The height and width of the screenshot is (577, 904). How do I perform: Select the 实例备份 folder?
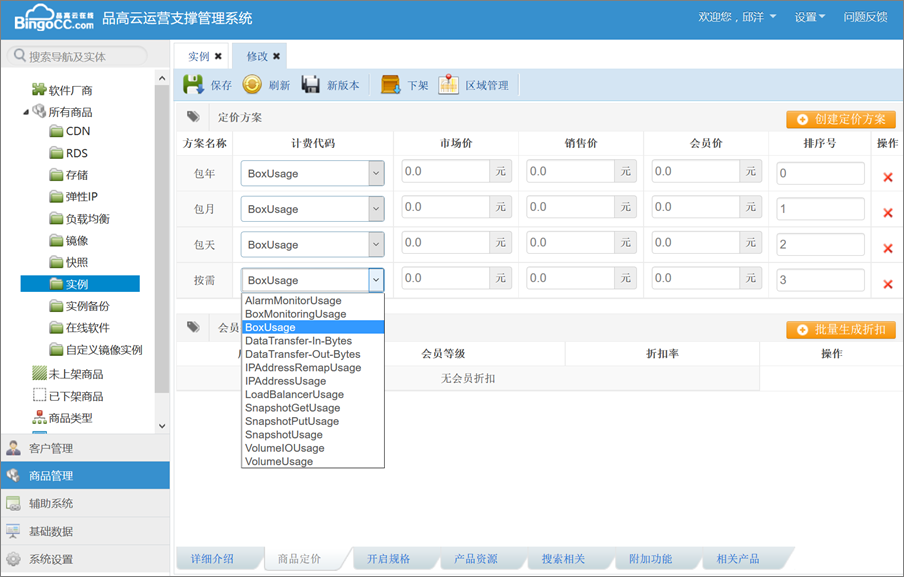pos(80,306)
